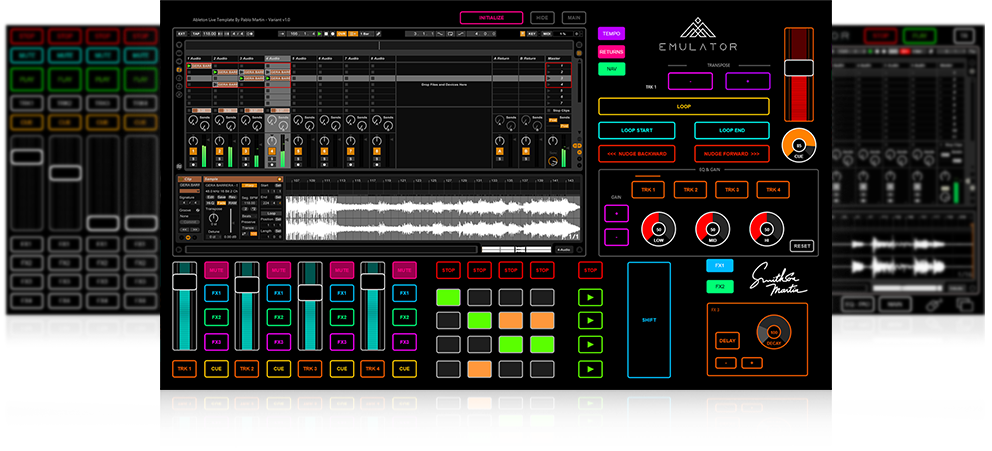Toggle the CUE button next to TRK 1
The image size is (992, 451).
[216, 369]
